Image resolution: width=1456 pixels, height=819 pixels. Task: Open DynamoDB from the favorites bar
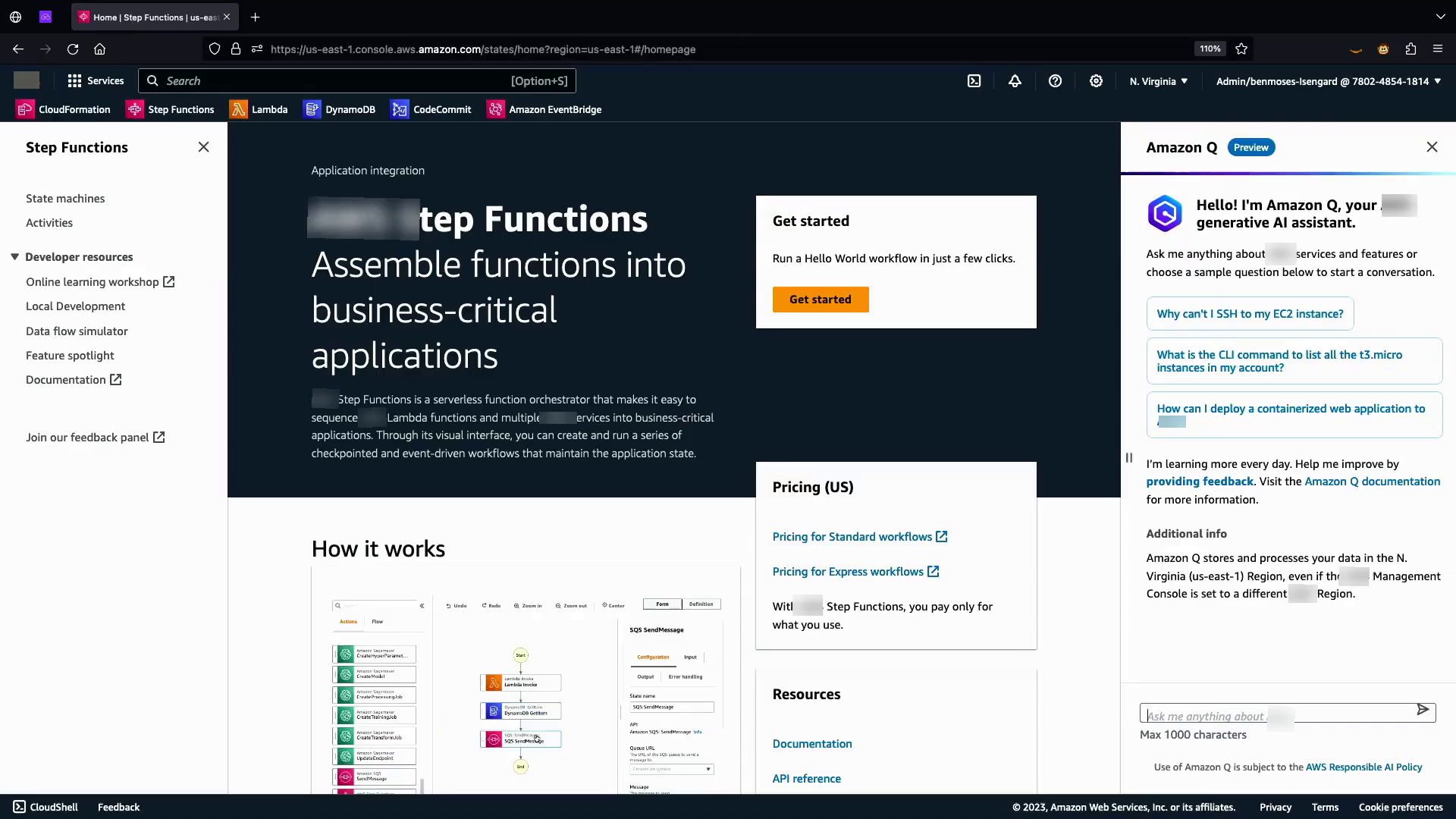pos(339,109)
